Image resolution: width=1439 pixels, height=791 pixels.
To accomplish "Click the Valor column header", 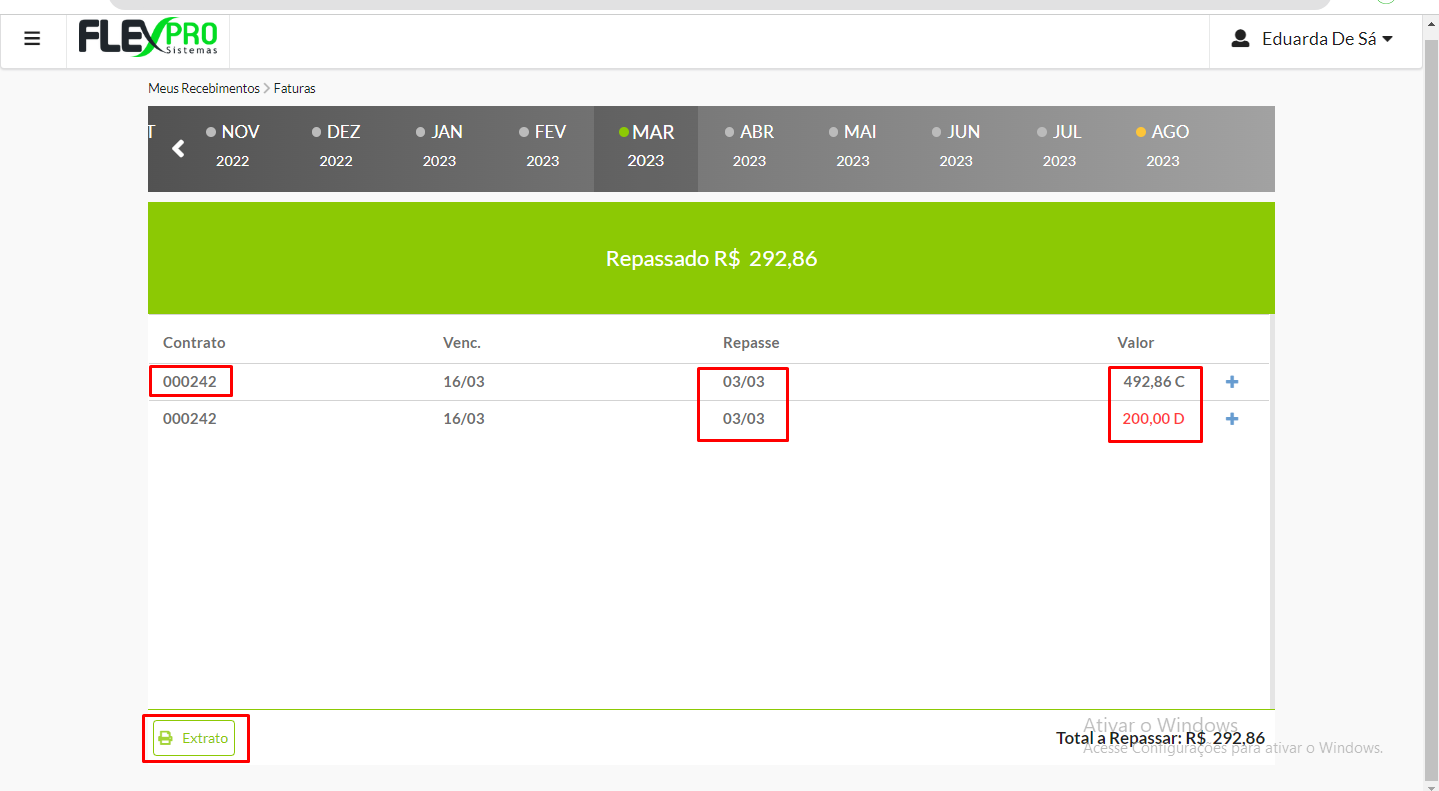I will tap(1136, 342).
